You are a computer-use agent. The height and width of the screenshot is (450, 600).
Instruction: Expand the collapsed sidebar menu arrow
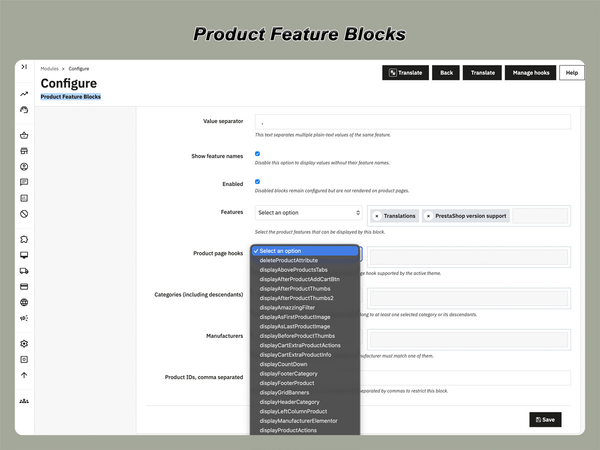24,67
